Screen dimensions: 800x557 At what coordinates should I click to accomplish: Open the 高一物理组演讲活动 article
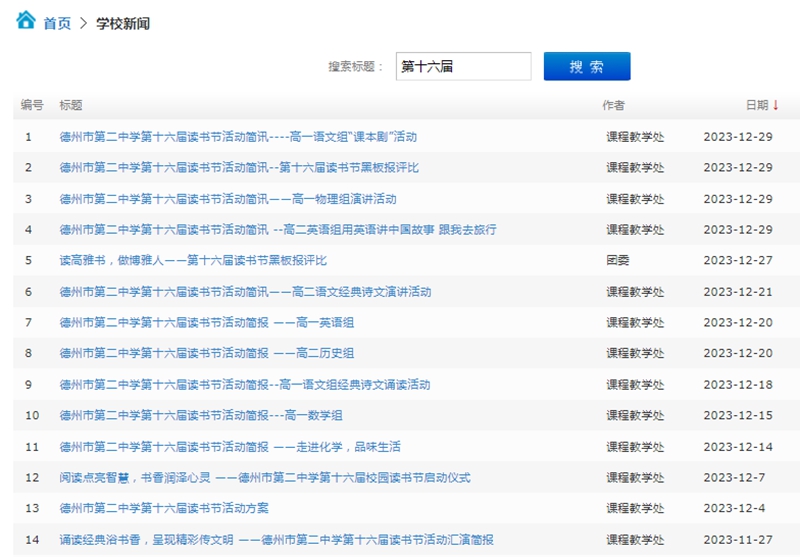click(228, 199)
